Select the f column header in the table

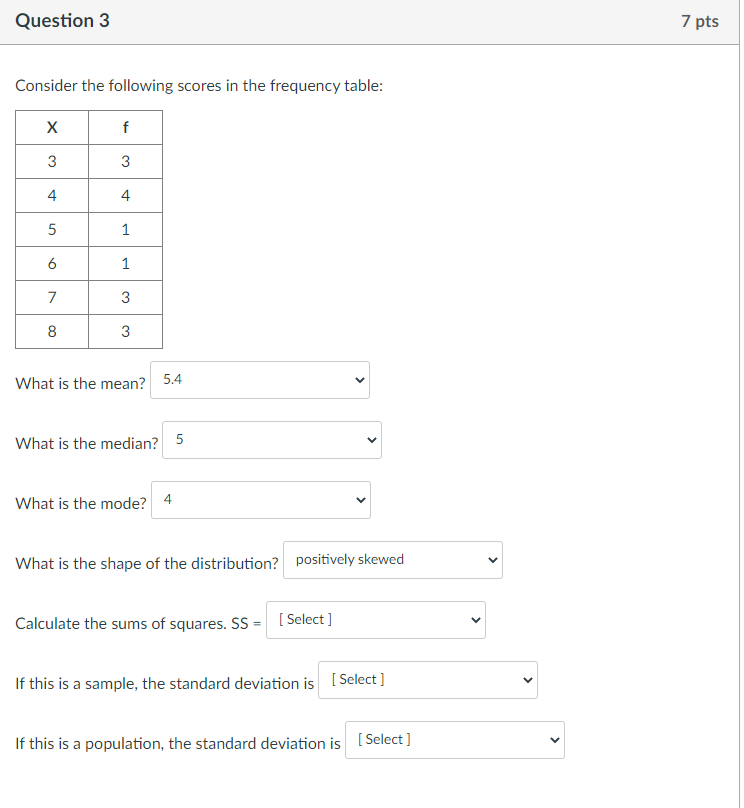125,127
